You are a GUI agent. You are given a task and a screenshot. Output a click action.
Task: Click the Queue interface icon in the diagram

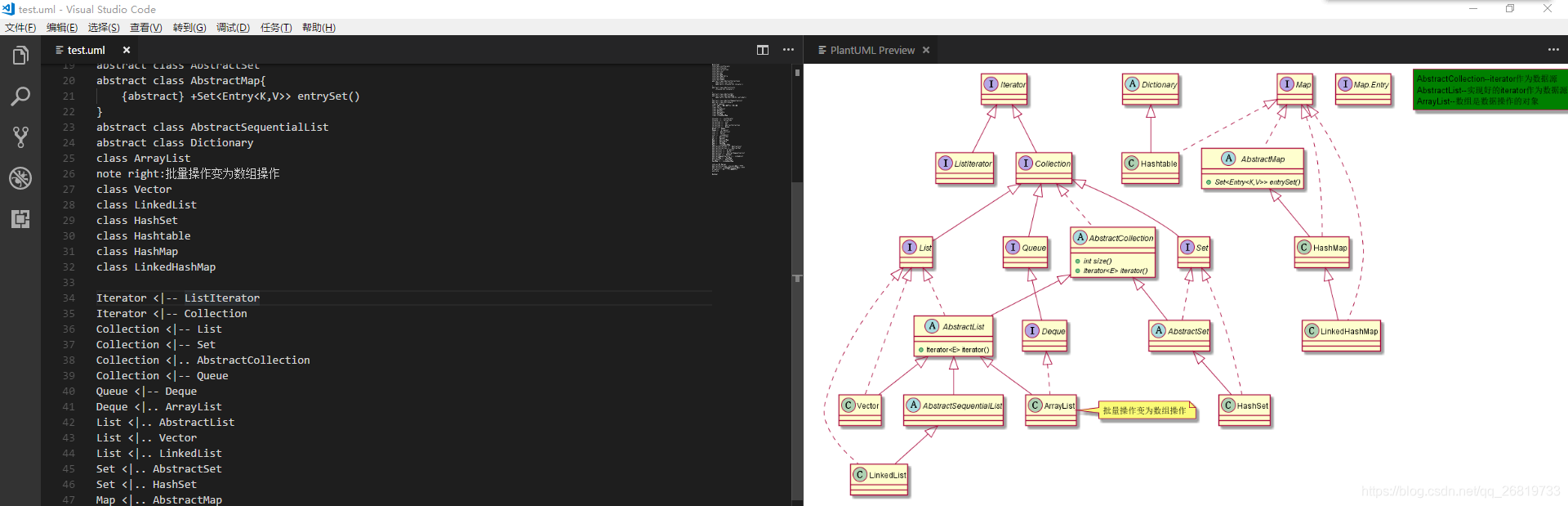[1013, 247]
